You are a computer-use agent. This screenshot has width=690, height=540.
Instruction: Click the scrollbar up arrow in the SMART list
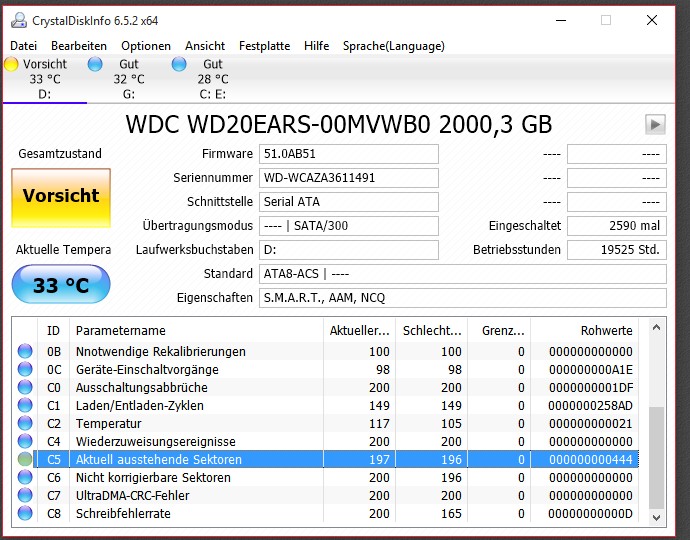click(656, 328)
